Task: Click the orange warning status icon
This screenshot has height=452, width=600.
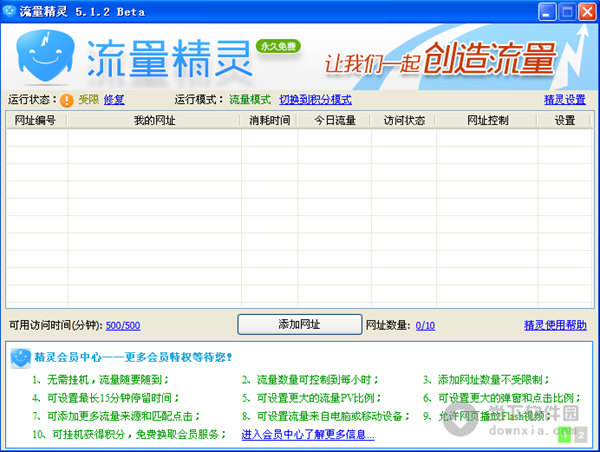Action: coord(67,100)
